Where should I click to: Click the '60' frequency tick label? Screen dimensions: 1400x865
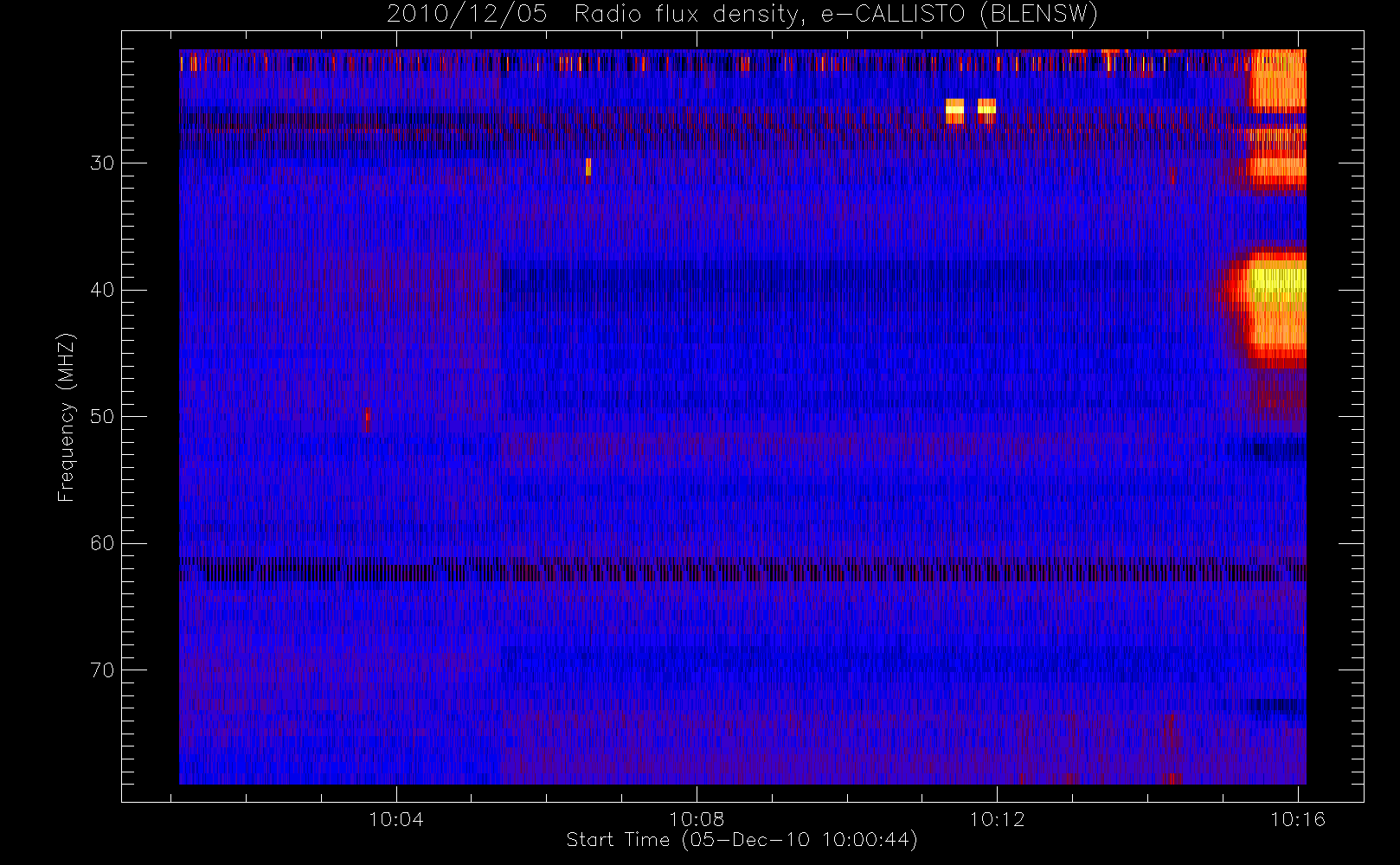(102, 543)
